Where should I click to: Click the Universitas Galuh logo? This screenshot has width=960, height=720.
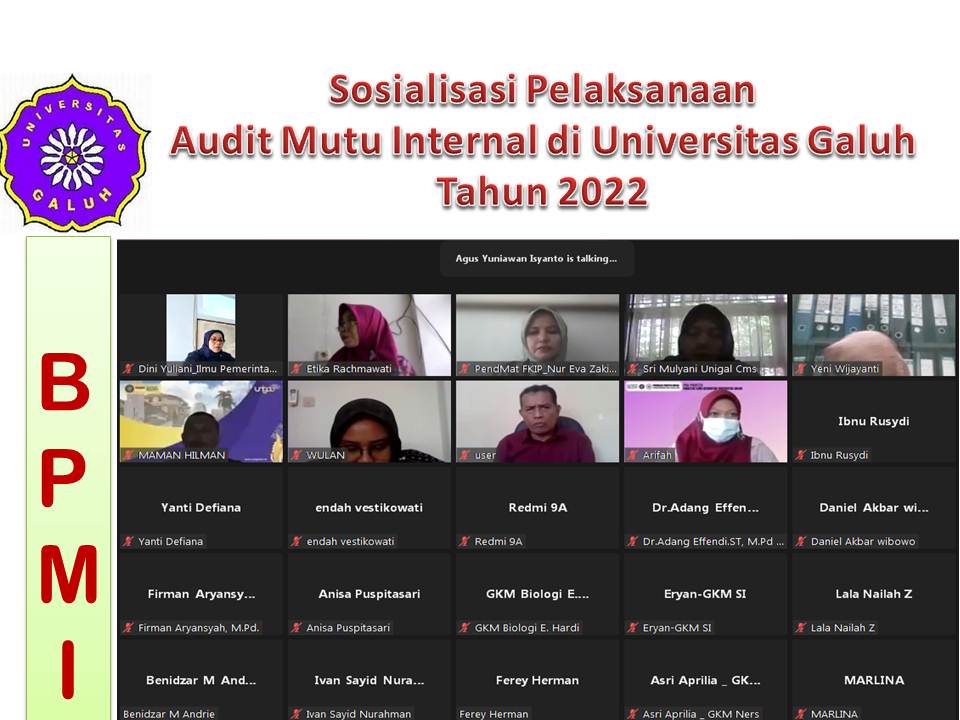tap(72, 153)
